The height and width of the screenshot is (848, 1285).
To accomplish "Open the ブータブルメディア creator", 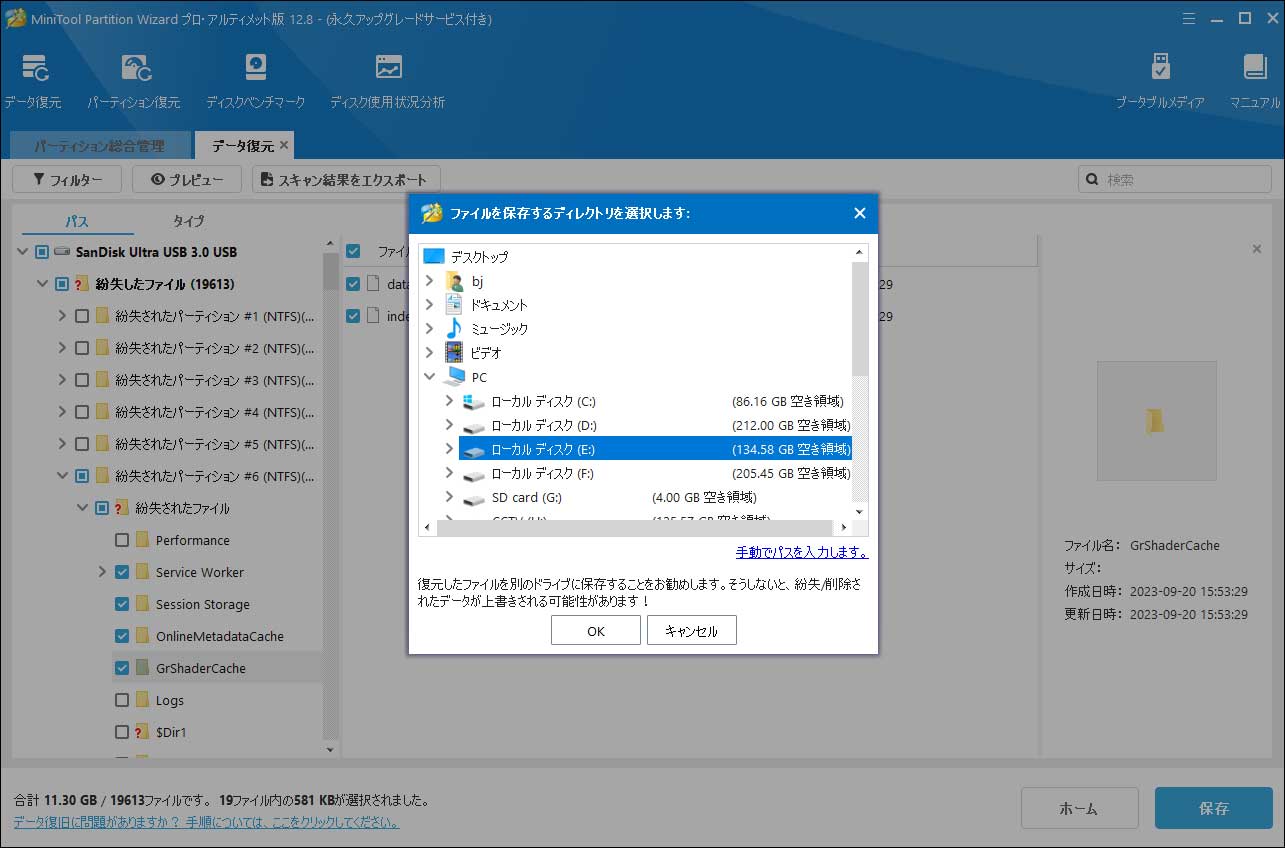I will click(x=1160, y=81).
